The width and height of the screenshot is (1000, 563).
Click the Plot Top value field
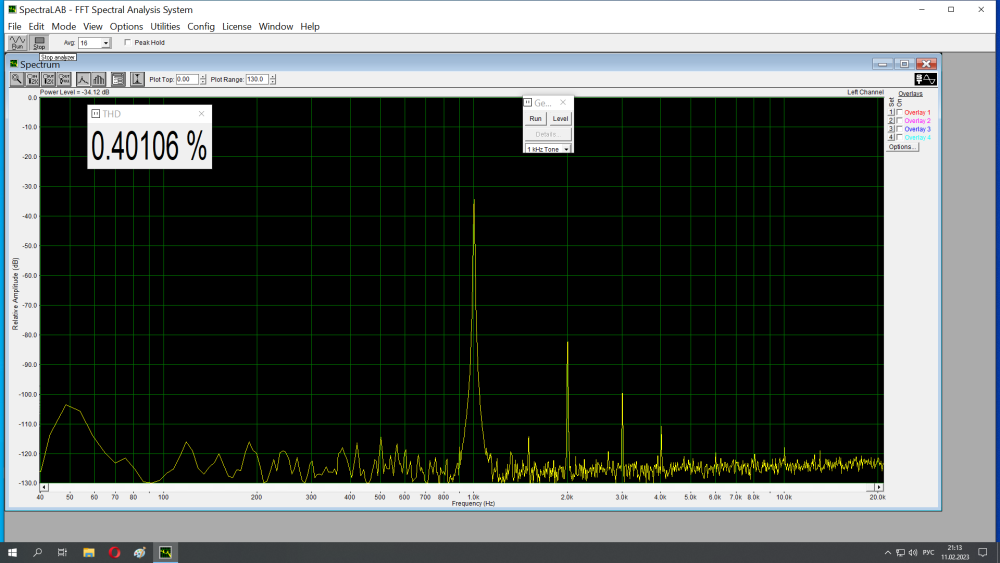(186, 79)
